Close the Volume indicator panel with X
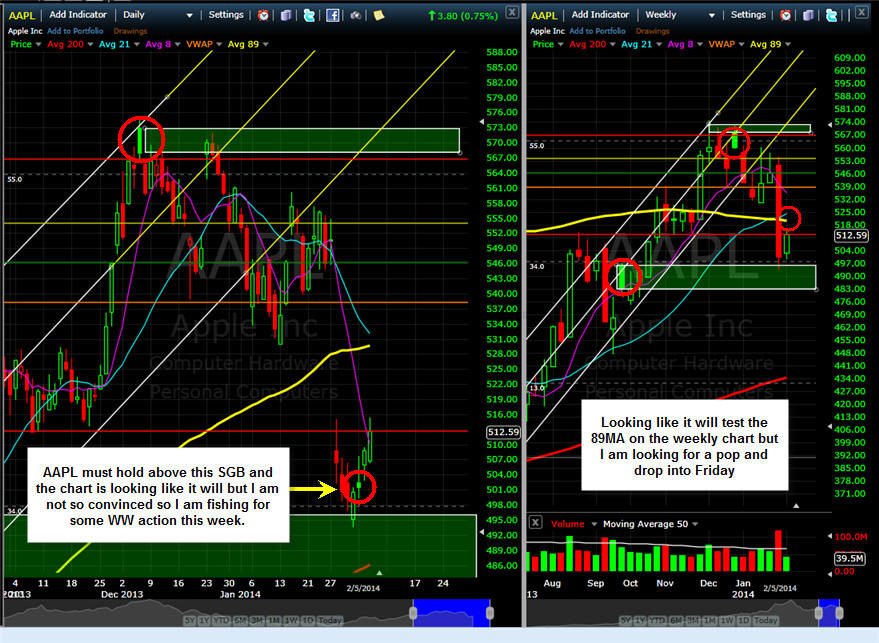This screenshot has height=643, width=879. [x=535, y=522]
